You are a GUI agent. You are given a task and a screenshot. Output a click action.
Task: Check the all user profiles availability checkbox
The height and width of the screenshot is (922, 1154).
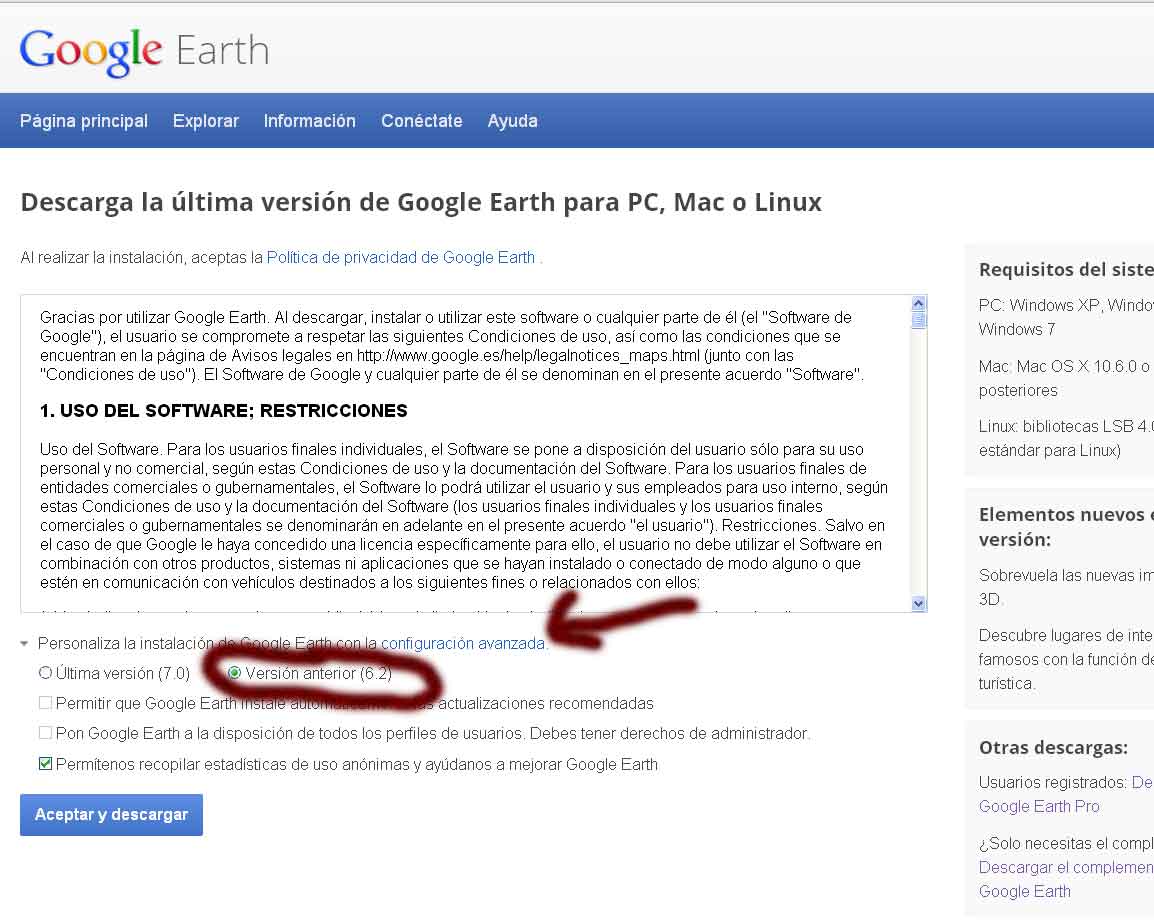click(x=45, y=733)
